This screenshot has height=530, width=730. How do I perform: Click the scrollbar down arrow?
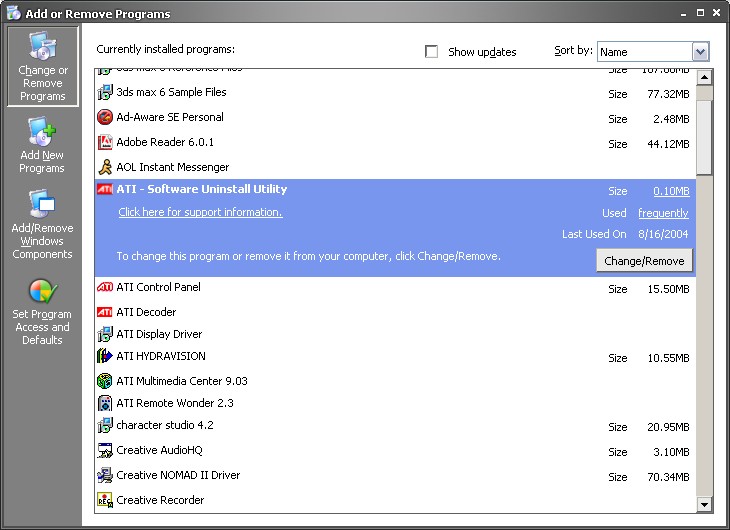[704, 504]
